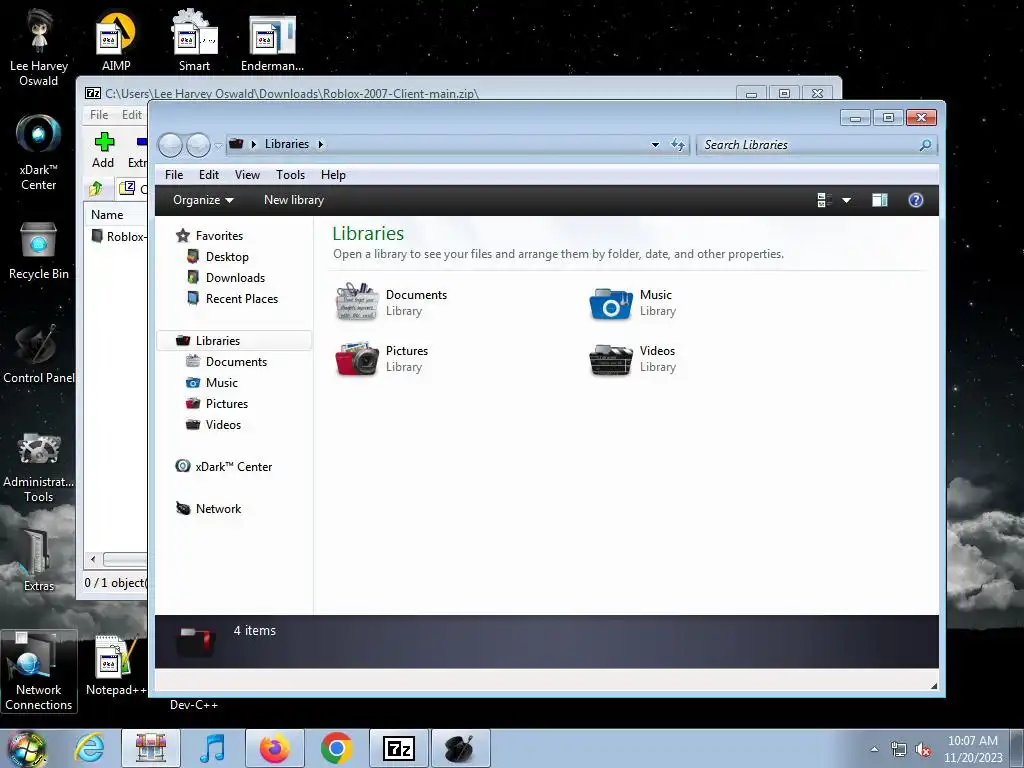Viewport: 1024px width, 768px height.
Task: Open the Pictures library icon
Action: click(x=357, y=359)
